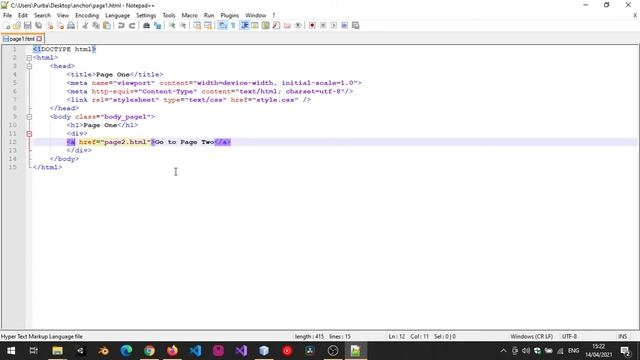
Task: Click the Open file toolbar icon
Action: pyautogui.click(x=17, y=25)
